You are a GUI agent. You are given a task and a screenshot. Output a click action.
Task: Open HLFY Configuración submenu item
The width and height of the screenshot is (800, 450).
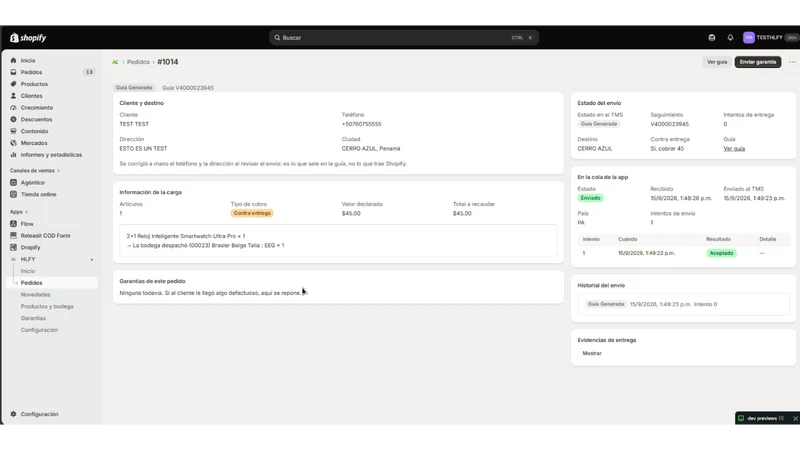tap(39, 330)
